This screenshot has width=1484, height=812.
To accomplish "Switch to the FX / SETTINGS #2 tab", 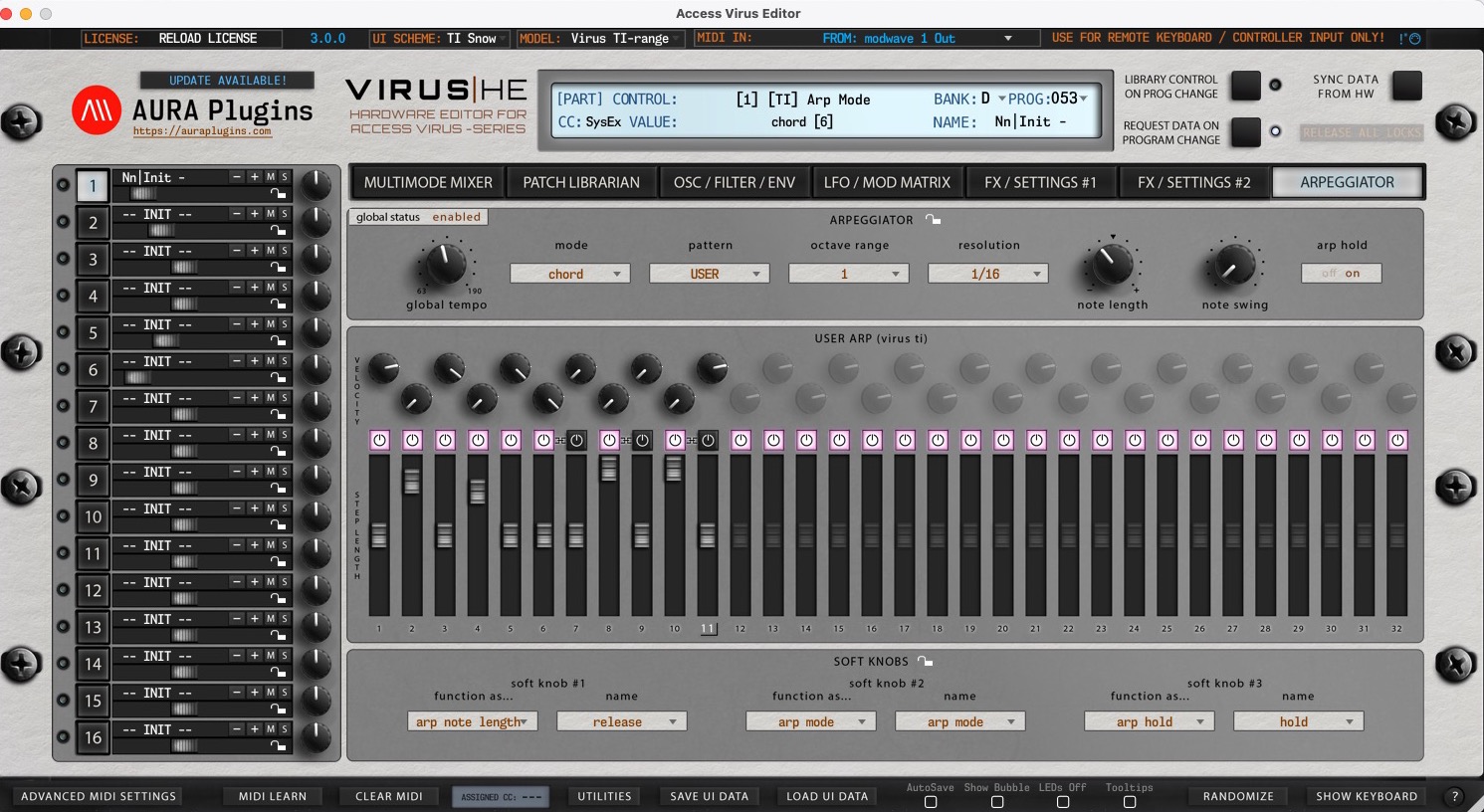I will point(1193,182).
